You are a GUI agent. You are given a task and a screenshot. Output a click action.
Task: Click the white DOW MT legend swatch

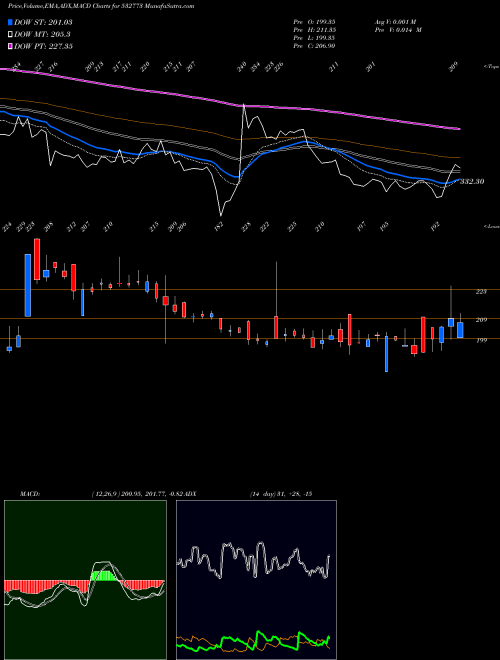coord(10,35)
